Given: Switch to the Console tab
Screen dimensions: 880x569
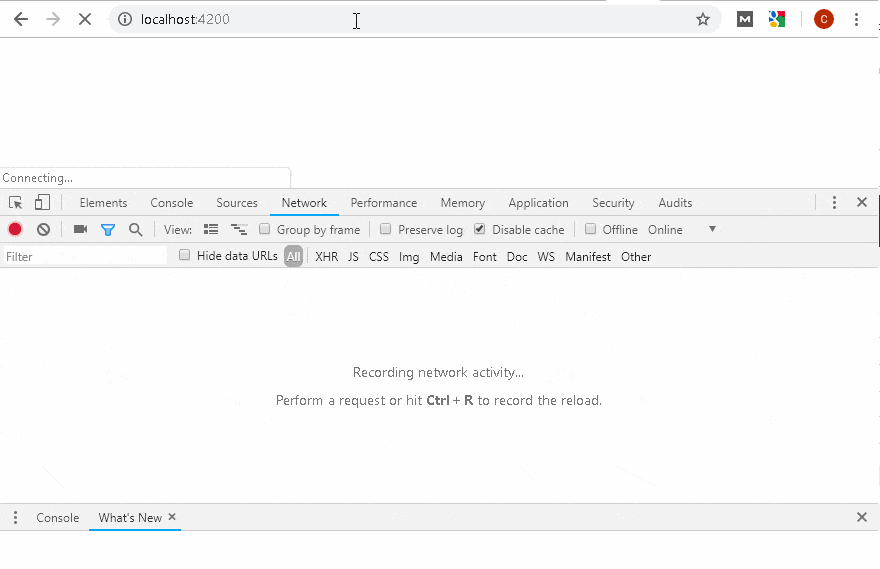Looking at the screenshot, I should click(171, 202).
